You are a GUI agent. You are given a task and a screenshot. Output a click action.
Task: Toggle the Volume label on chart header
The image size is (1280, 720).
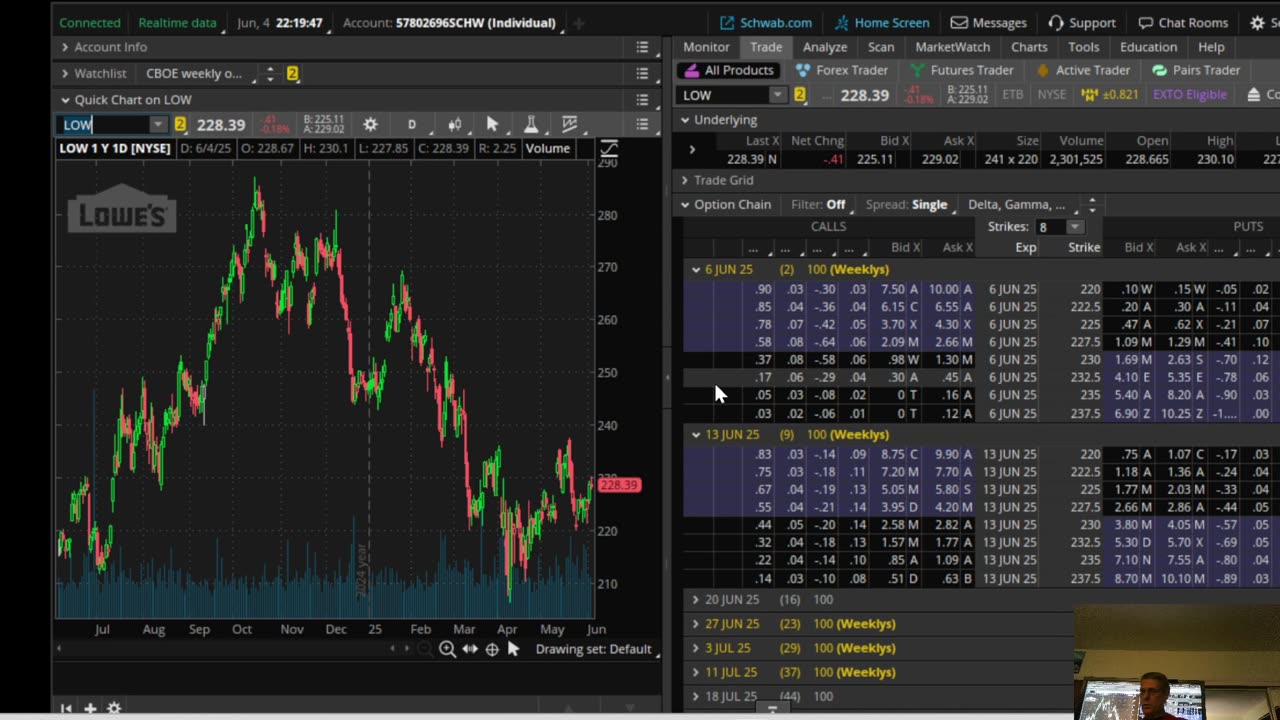(x=548, y=148)
